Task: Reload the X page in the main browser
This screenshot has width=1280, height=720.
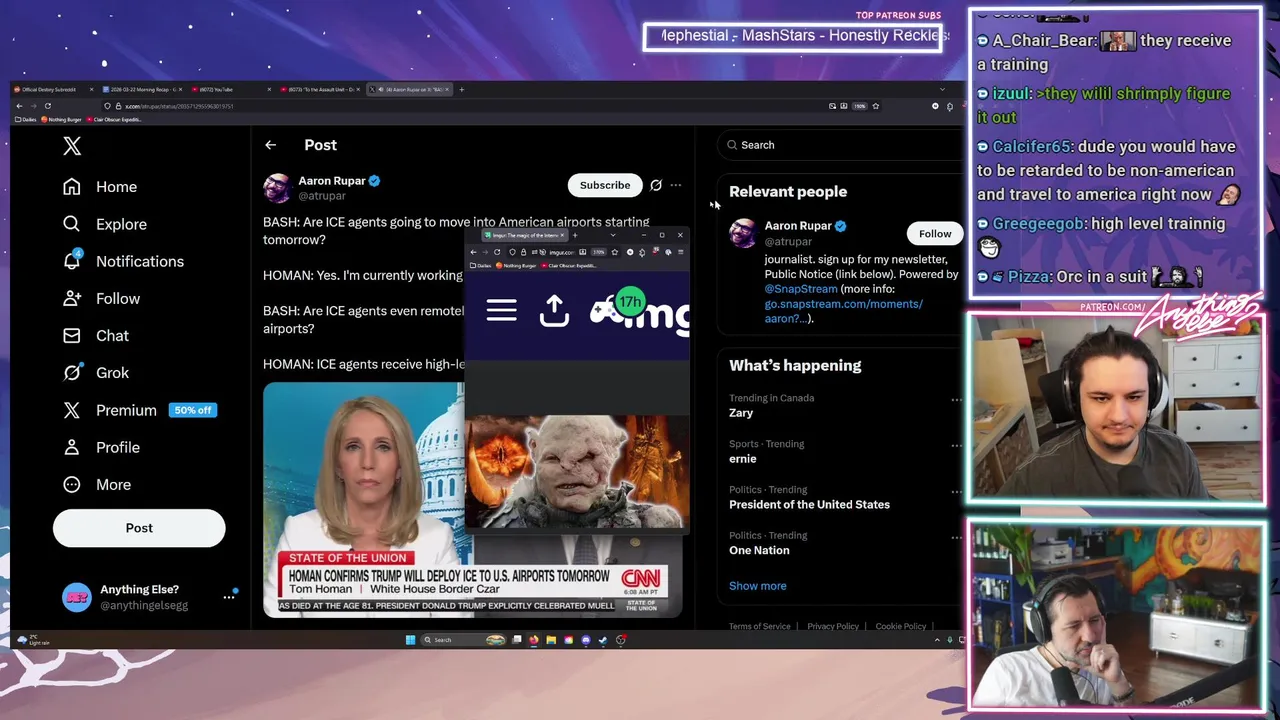Action: tap(48, 106)
